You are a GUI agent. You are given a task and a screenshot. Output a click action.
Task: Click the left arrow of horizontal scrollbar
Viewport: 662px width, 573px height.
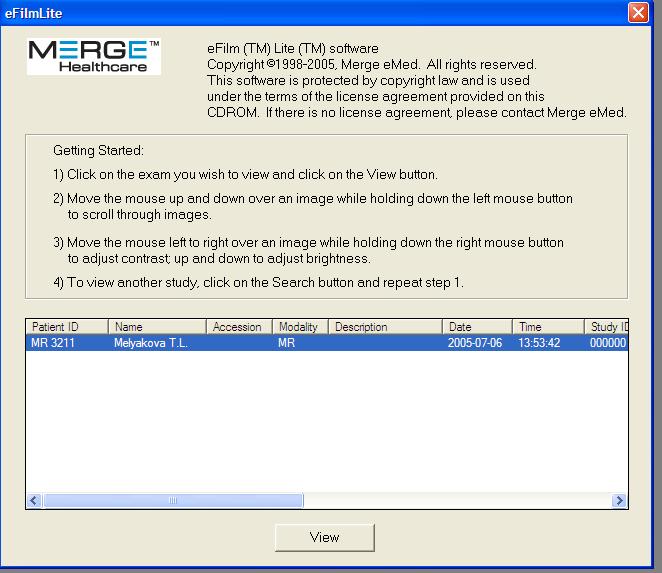(34, 500)
